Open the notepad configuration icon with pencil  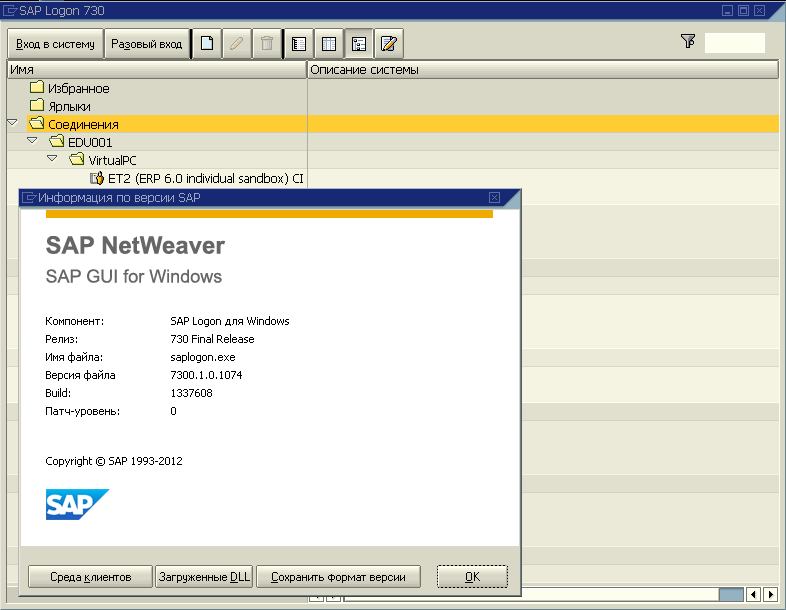(389, 44)
